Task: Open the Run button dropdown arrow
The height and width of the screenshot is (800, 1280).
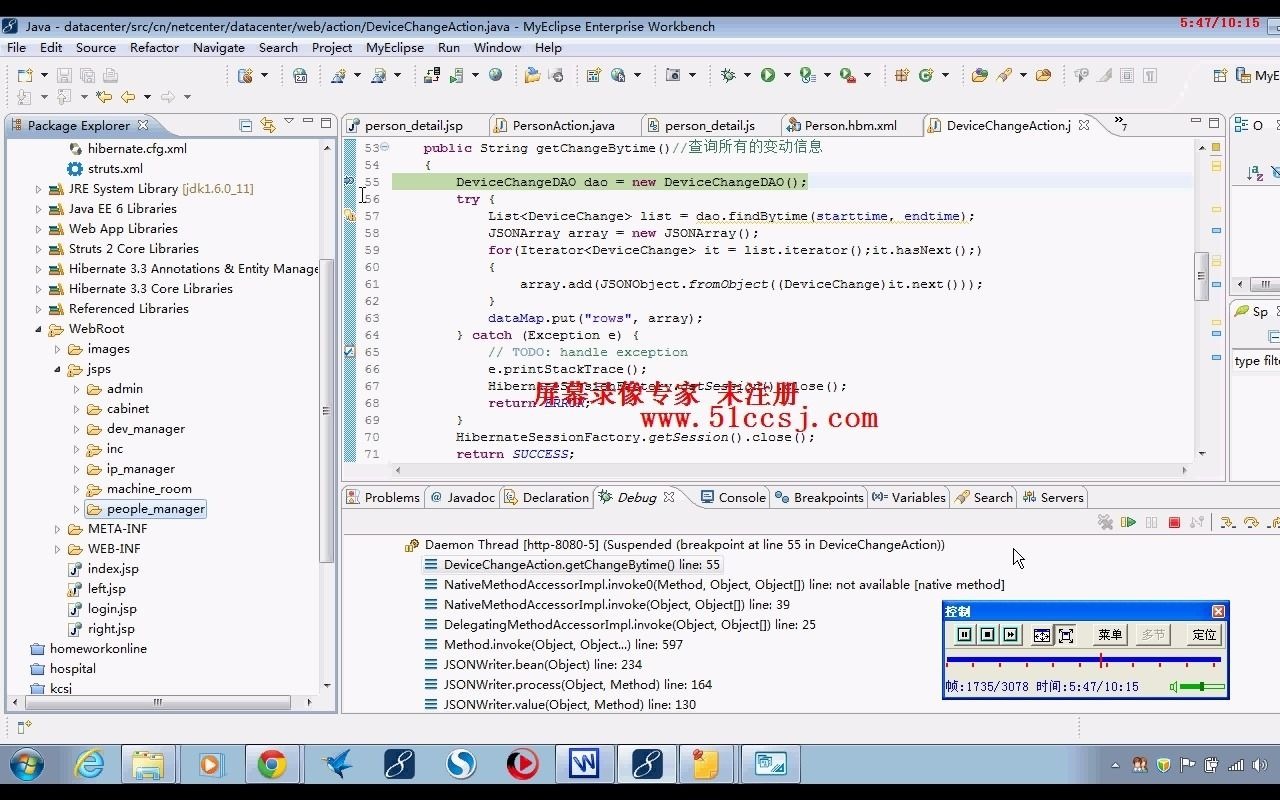Action: [x=789, y=75]
